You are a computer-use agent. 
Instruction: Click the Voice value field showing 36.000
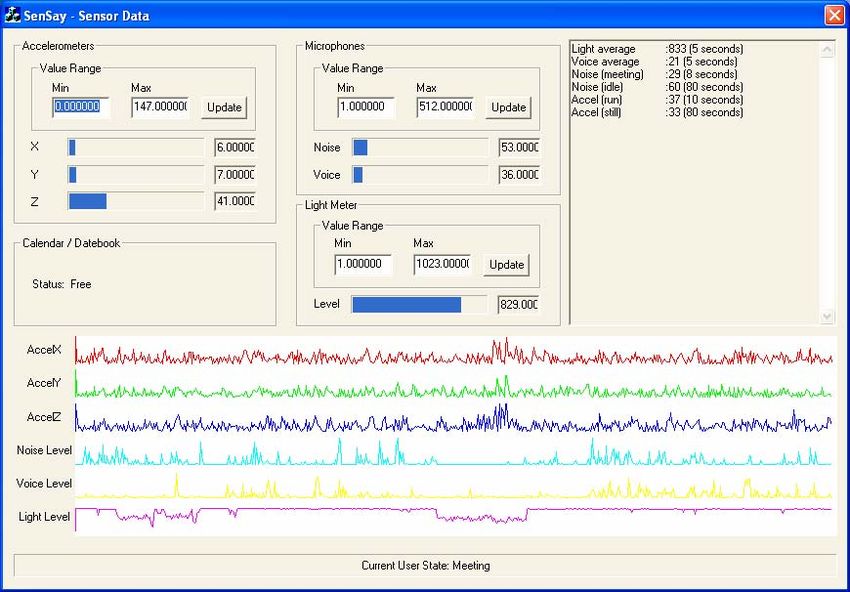pos(519,175)
